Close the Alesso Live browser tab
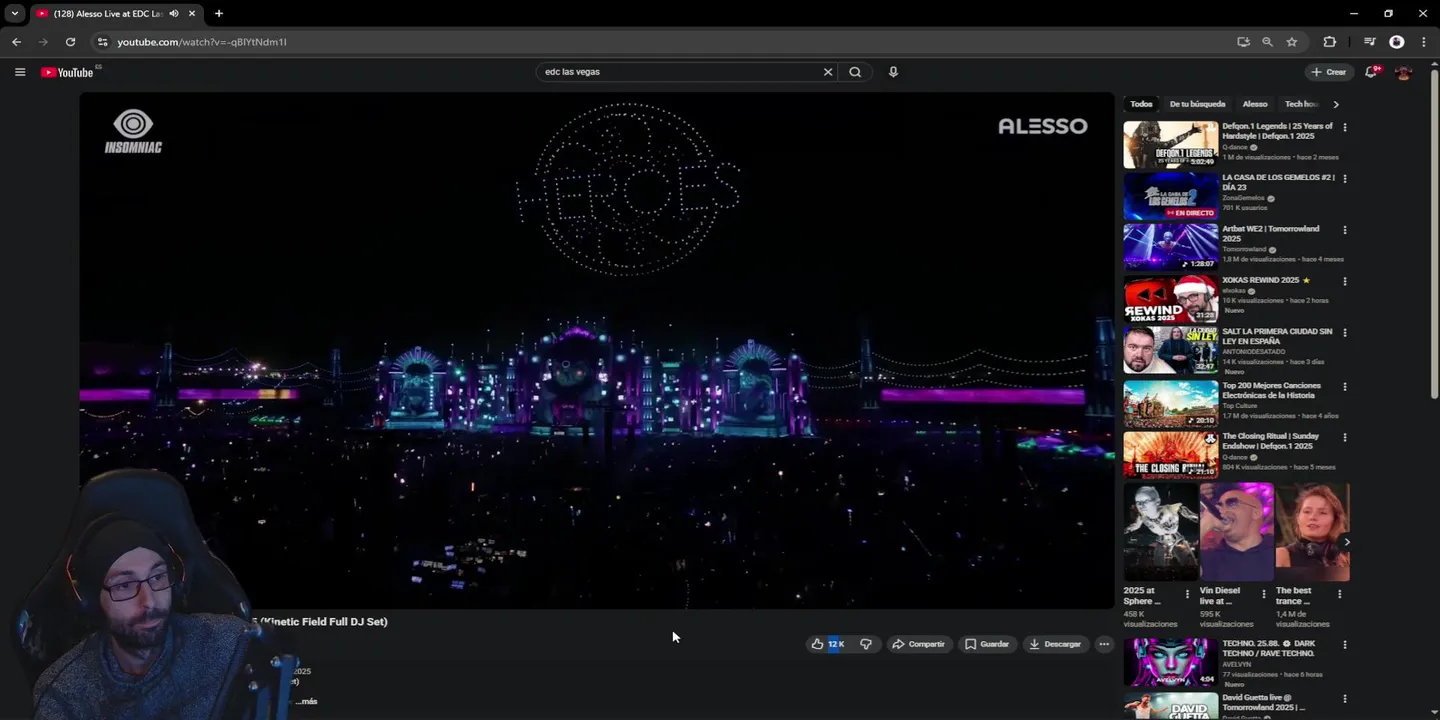Viewport: 1440px width, 720px height. point(192,13)
